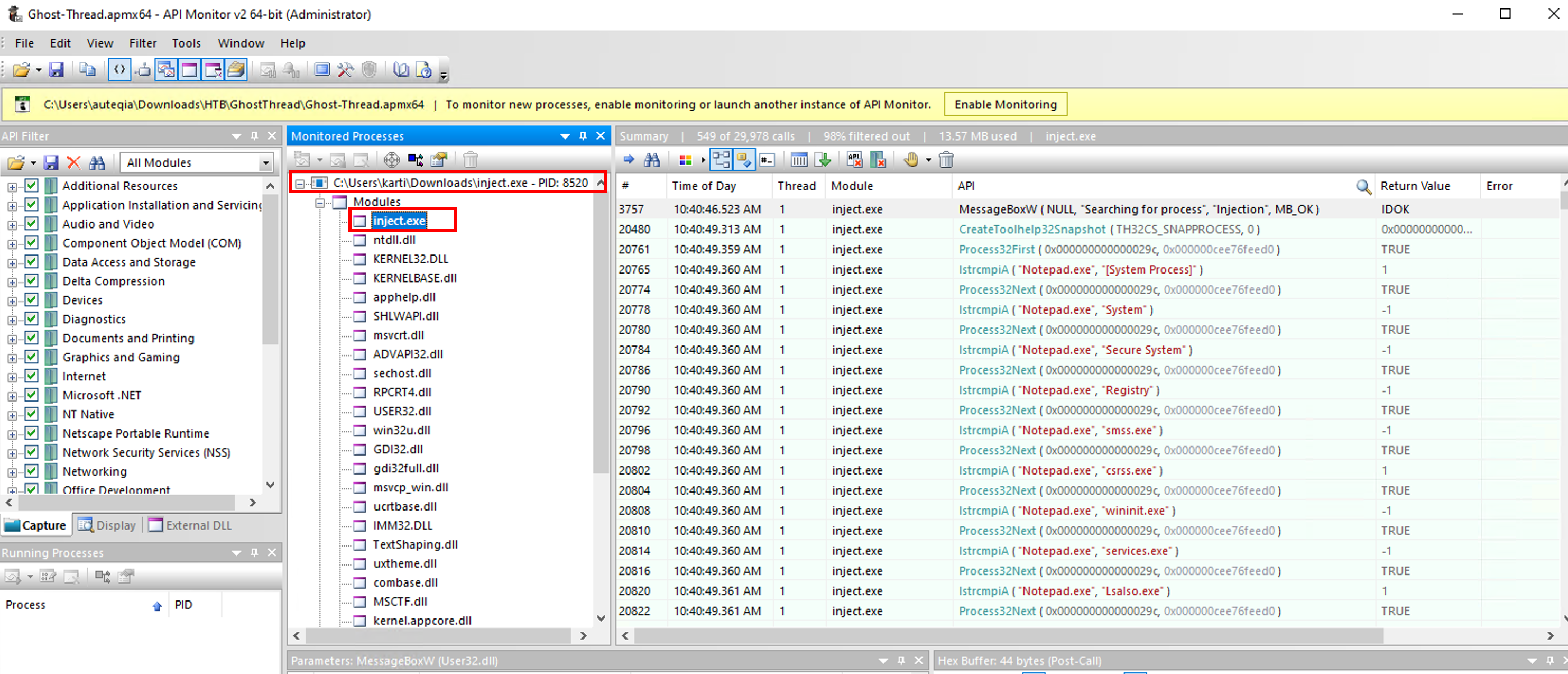Image resolution: width=1568 pixels, height=674 pixels.
Task: Click the hand pause icon in Summary toolbar
Action: 910,160
